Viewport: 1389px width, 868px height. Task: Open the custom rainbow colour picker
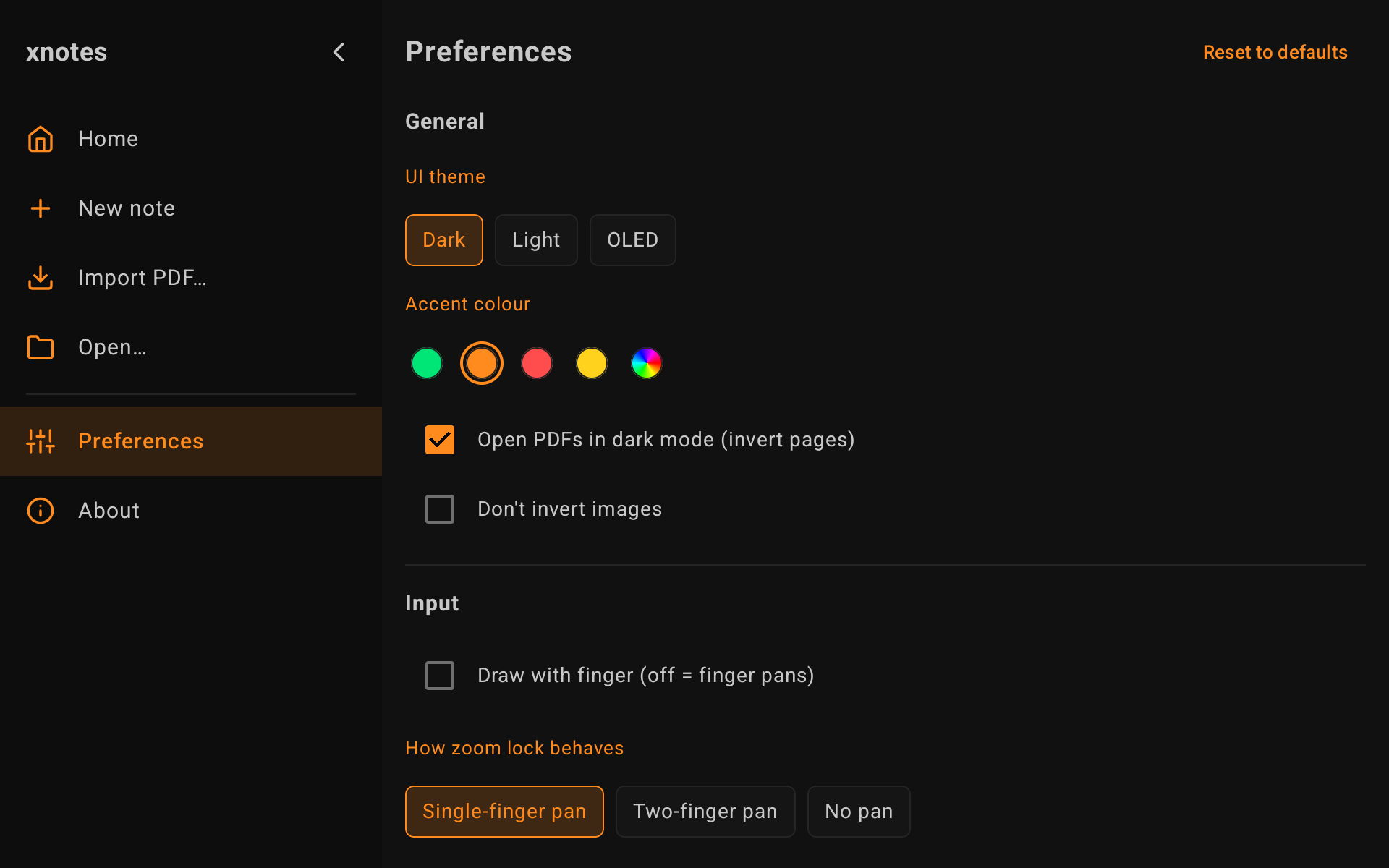(647, 363)
